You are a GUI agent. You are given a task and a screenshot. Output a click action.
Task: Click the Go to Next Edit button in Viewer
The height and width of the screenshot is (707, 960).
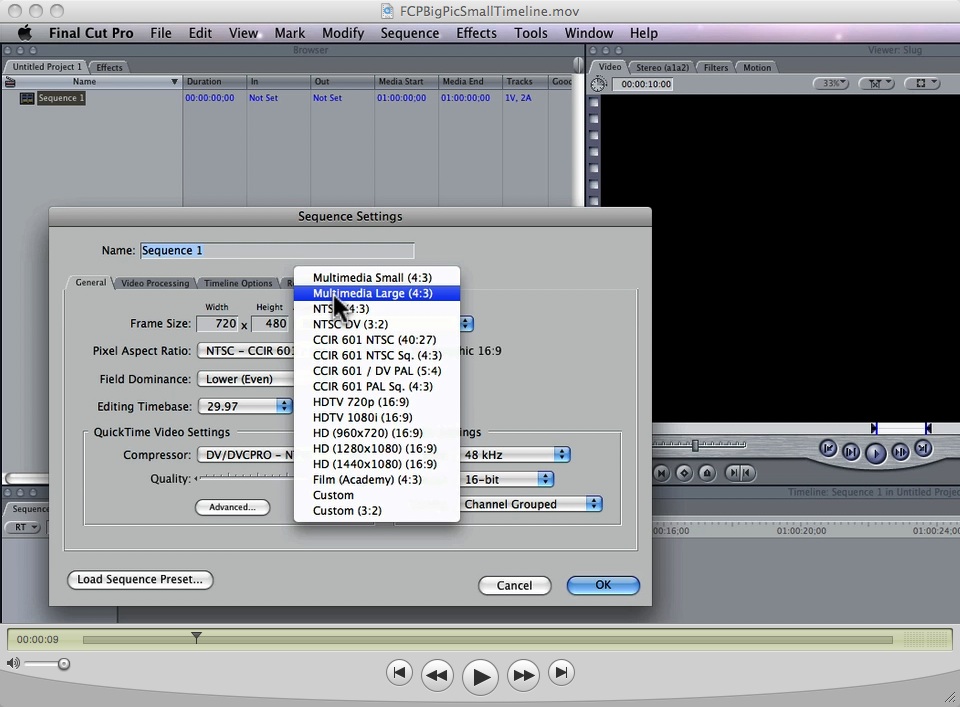tap(923, 449)
